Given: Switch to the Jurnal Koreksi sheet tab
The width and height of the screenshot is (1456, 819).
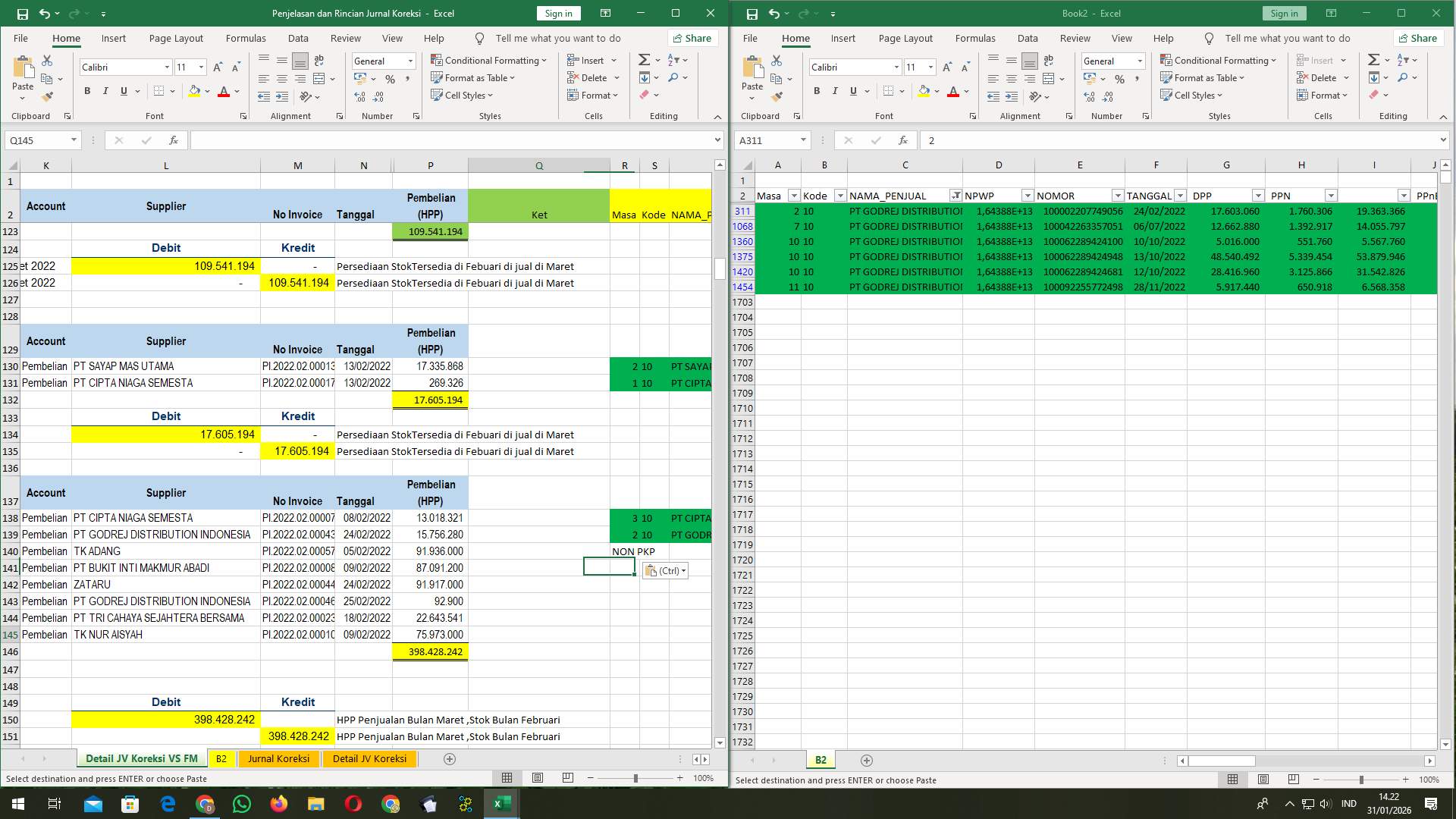Looking at the screenshot, I should pyautogui.click(x=279, y=758).
